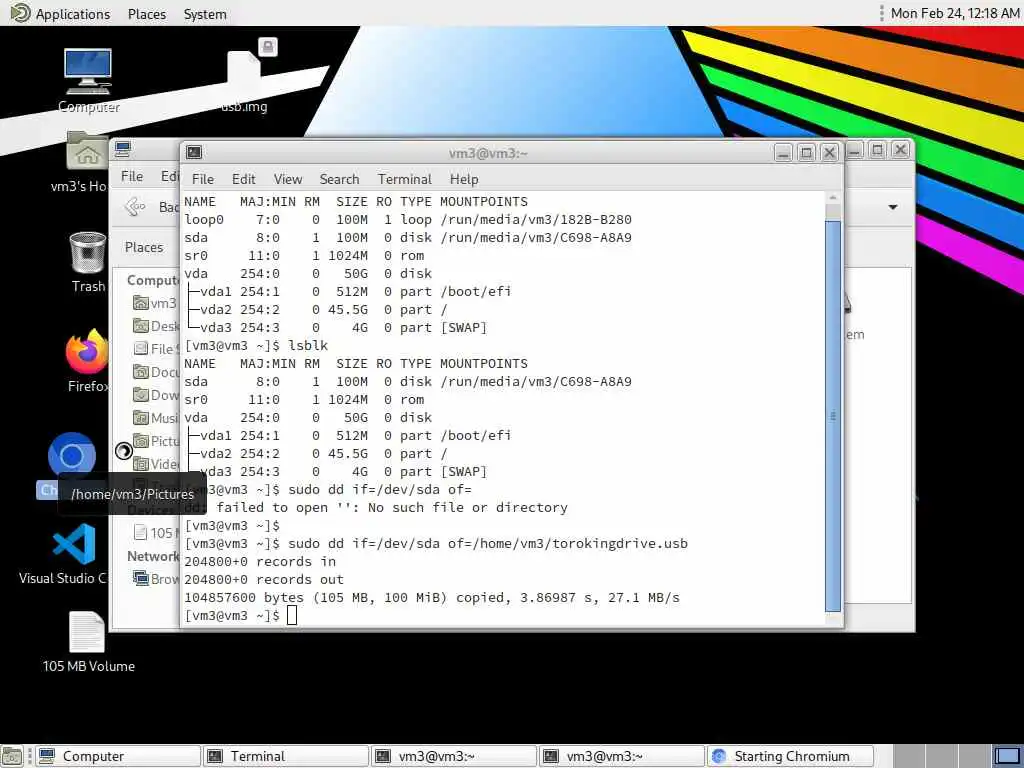Open the Trash desktop icon

tap(88, 253)
